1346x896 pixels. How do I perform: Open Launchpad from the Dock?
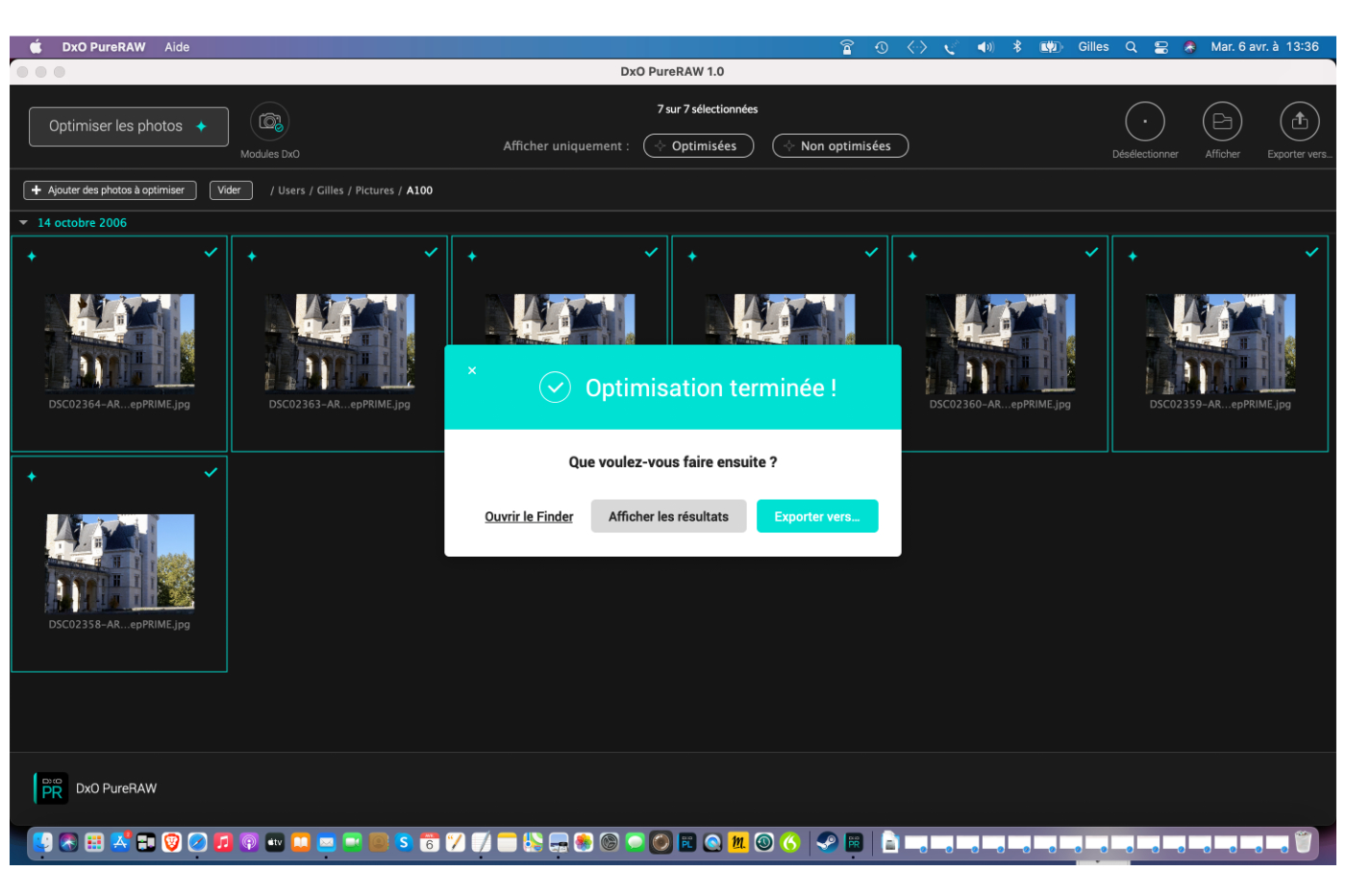coord(94,842)
